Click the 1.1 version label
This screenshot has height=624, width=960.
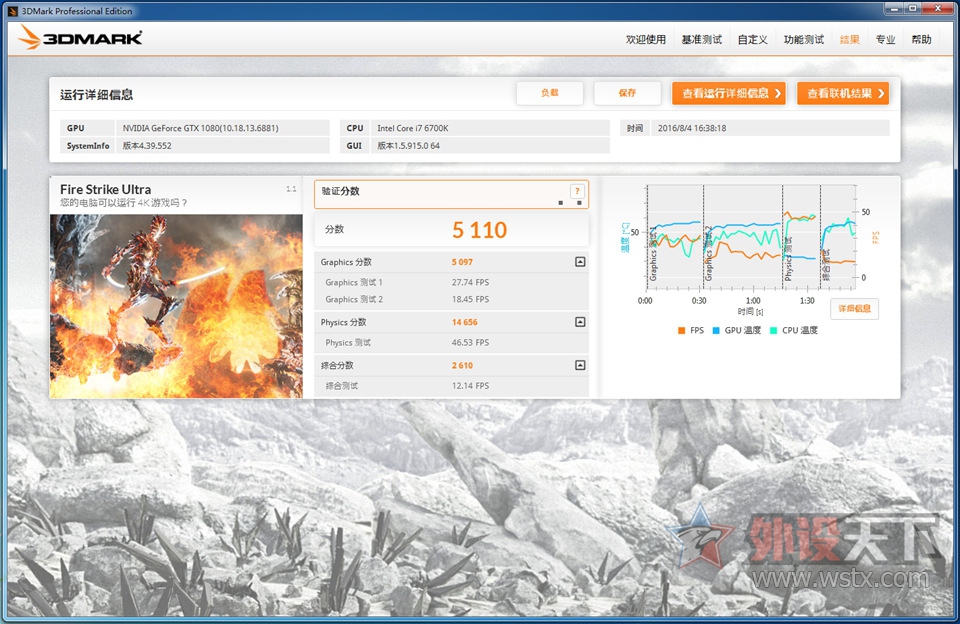point(291,189)
